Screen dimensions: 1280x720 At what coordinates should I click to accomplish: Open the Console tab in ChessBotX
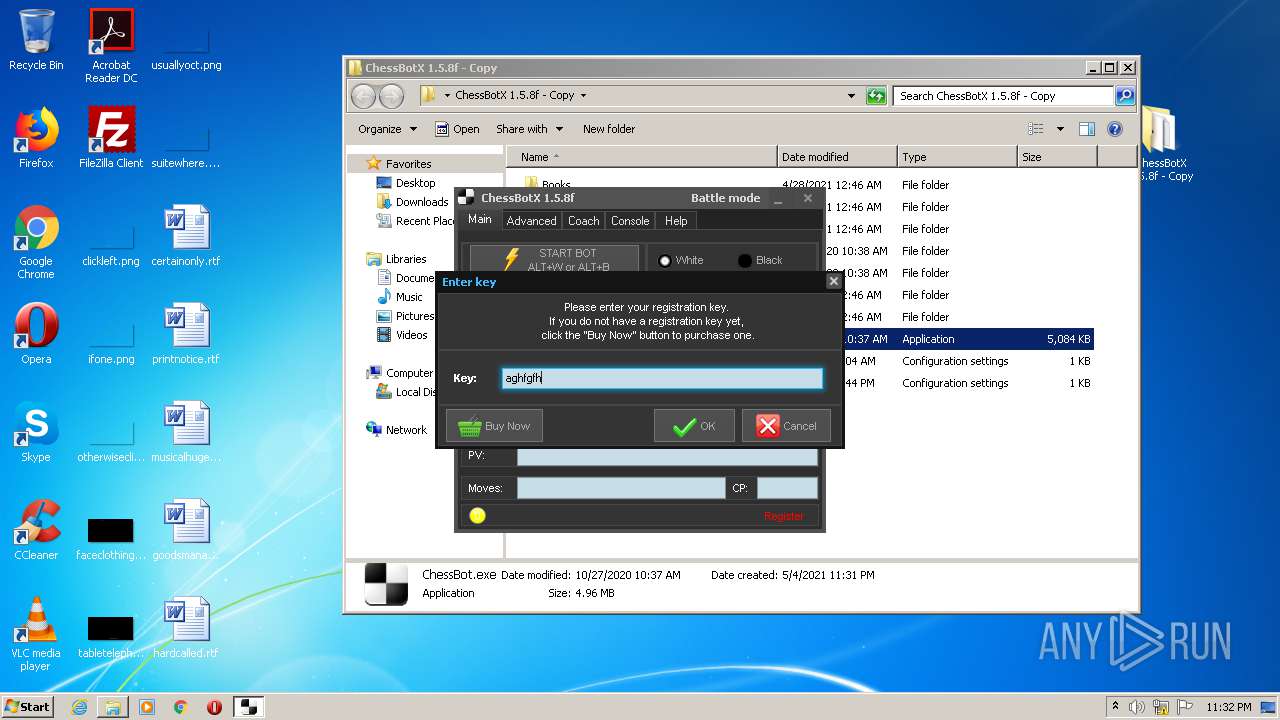[x=630, y=221]
